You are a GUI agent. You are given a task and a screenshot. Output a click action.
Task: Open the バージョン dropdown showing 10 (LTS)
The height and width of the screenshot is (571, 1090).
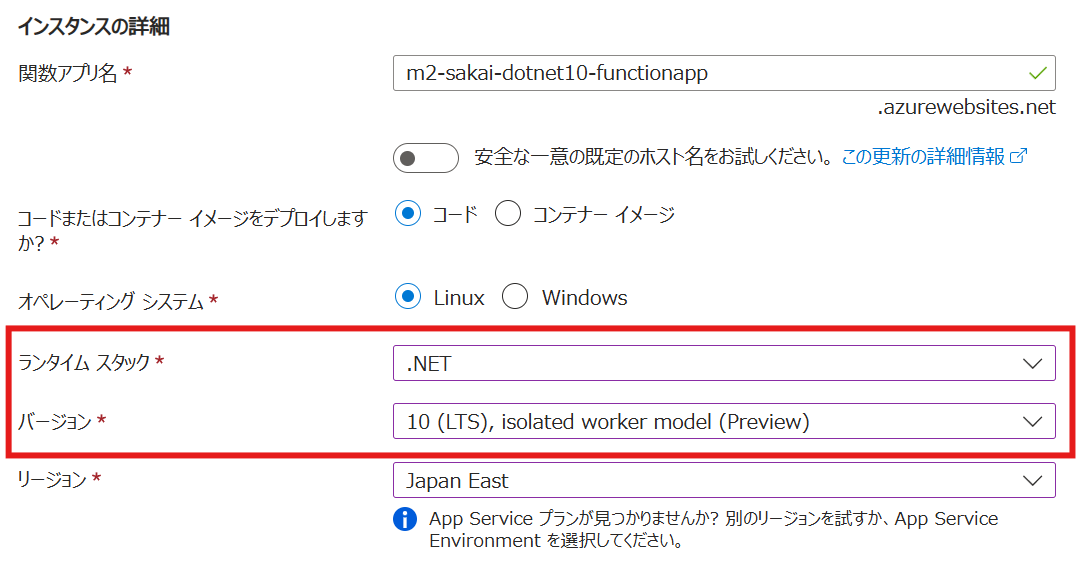pyautogui.click(x=724, y=421)
